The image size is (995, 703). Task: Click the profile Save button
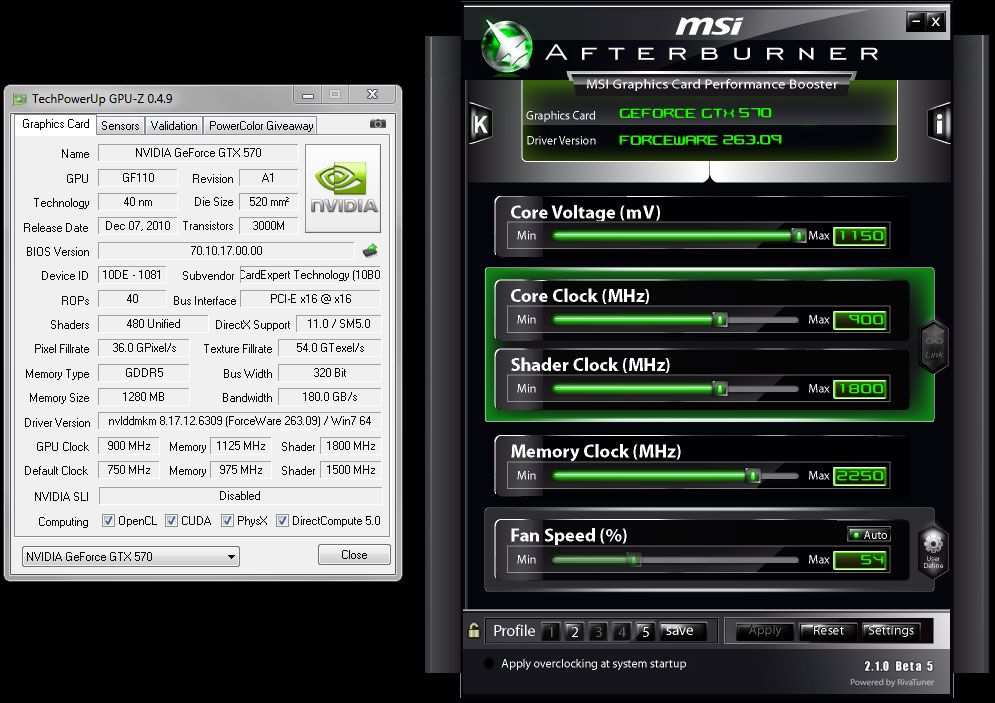coord(684,631)
